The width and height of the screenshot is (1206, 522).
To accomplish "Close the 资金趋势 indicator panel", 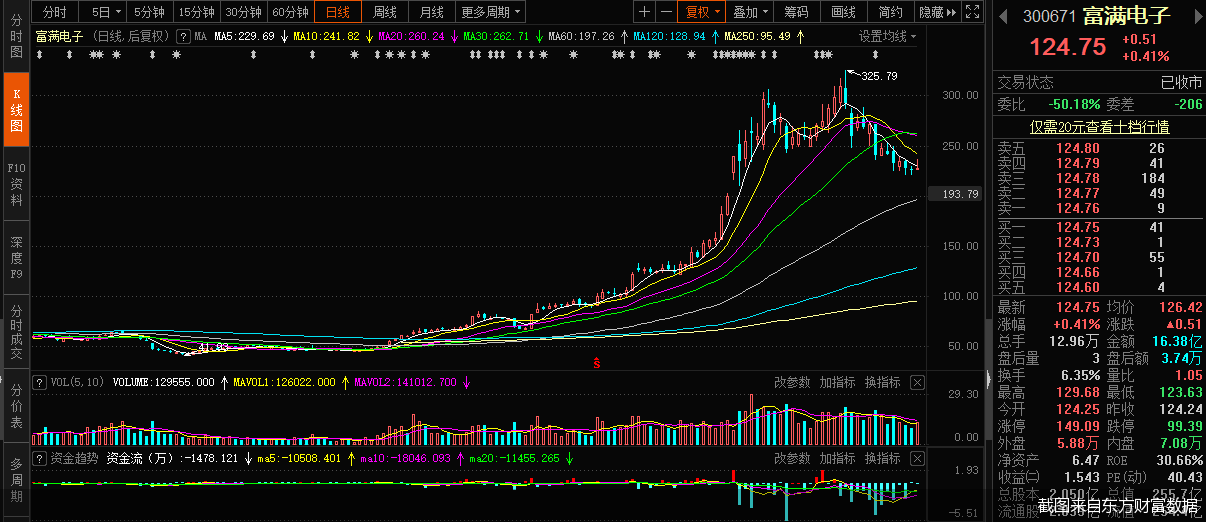I will click(917, 458).
